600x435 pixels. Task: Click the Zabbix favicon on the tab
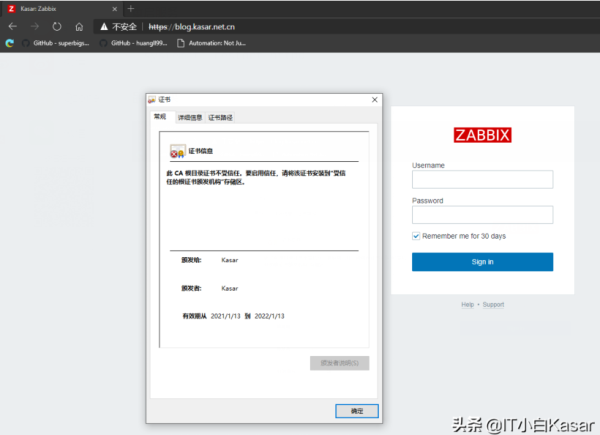[x=11, y=8]
